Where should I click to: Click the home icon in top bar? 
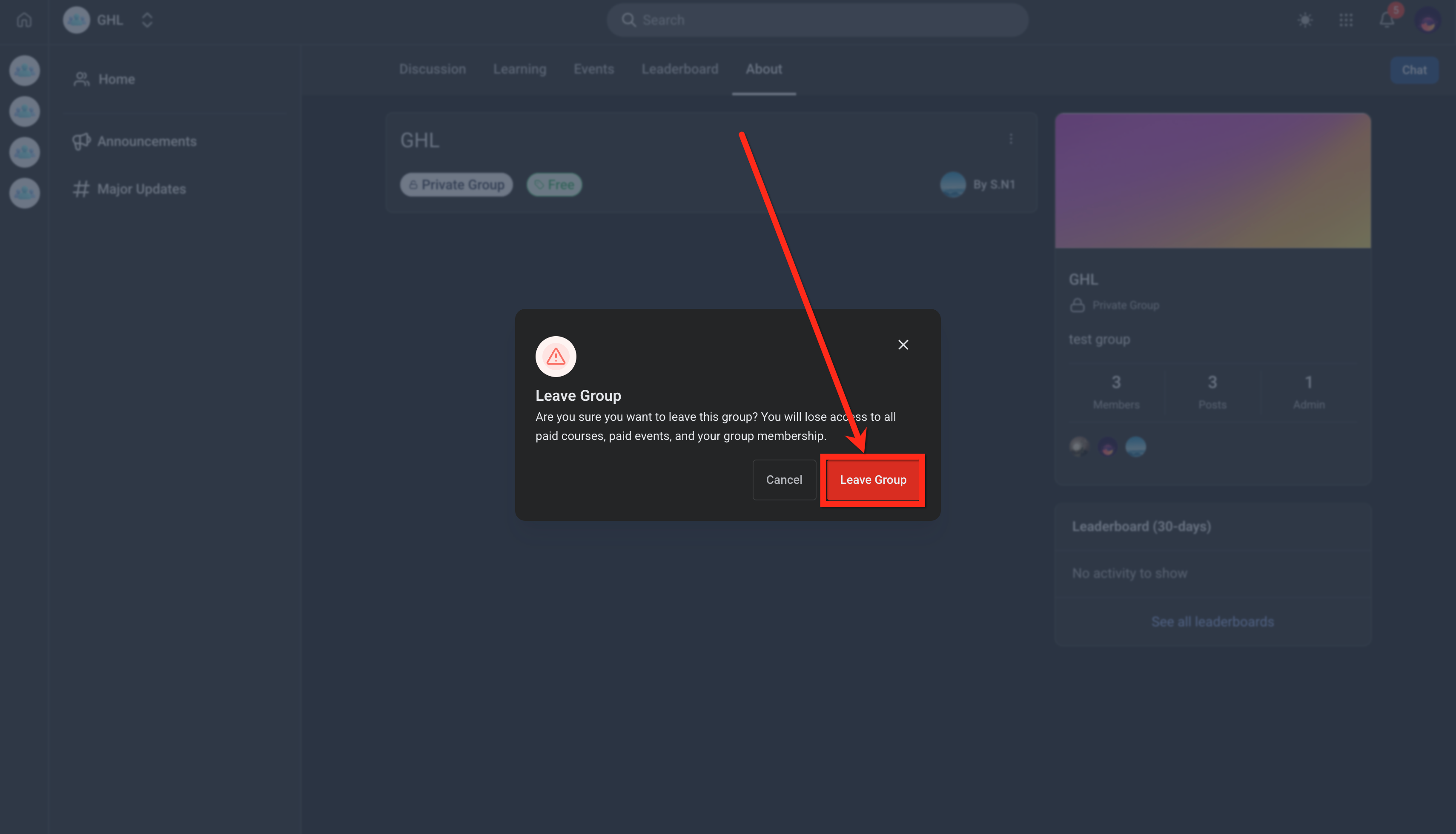tap(24, 20)
